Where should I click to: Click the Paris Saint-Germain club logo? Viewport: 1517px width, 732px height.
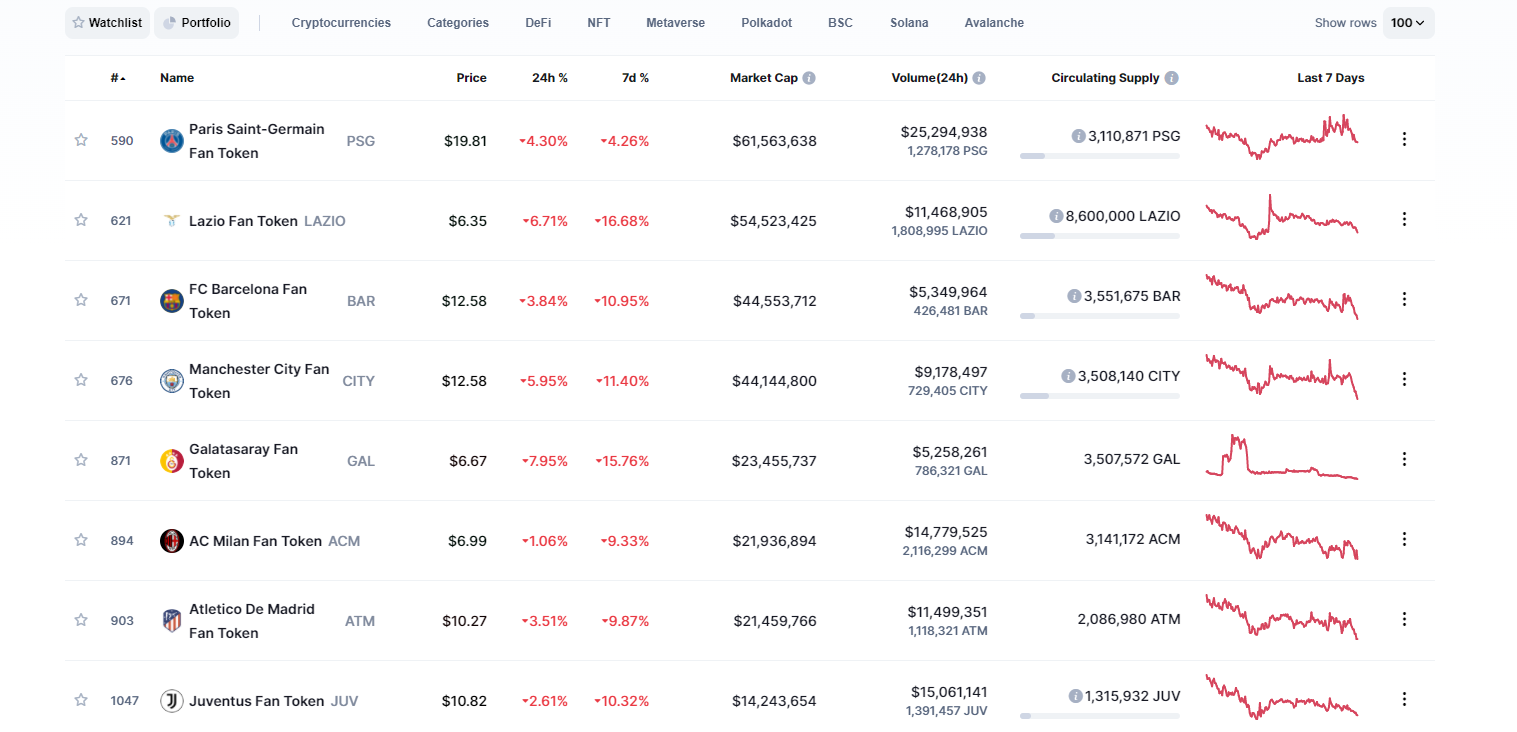pos(172,141)
